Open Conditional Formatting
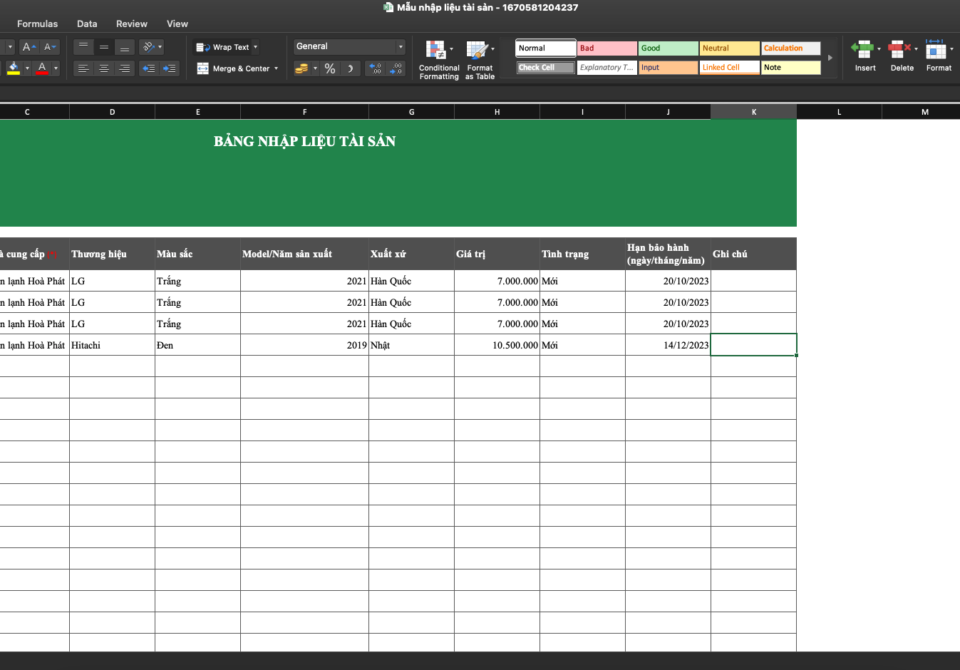The height and width of the screenshot is (670, 960). pyautogui.click(x=438, y=59)
